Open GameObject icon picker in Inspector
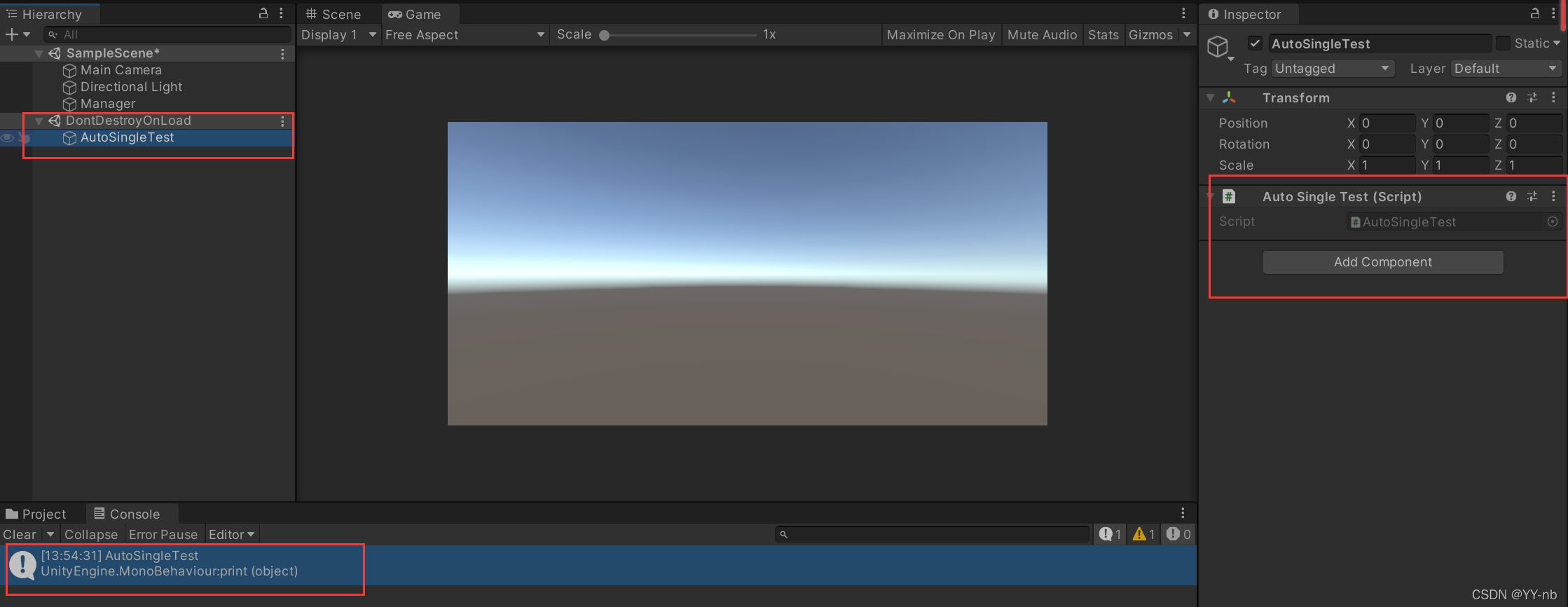 pos(1220,48)
